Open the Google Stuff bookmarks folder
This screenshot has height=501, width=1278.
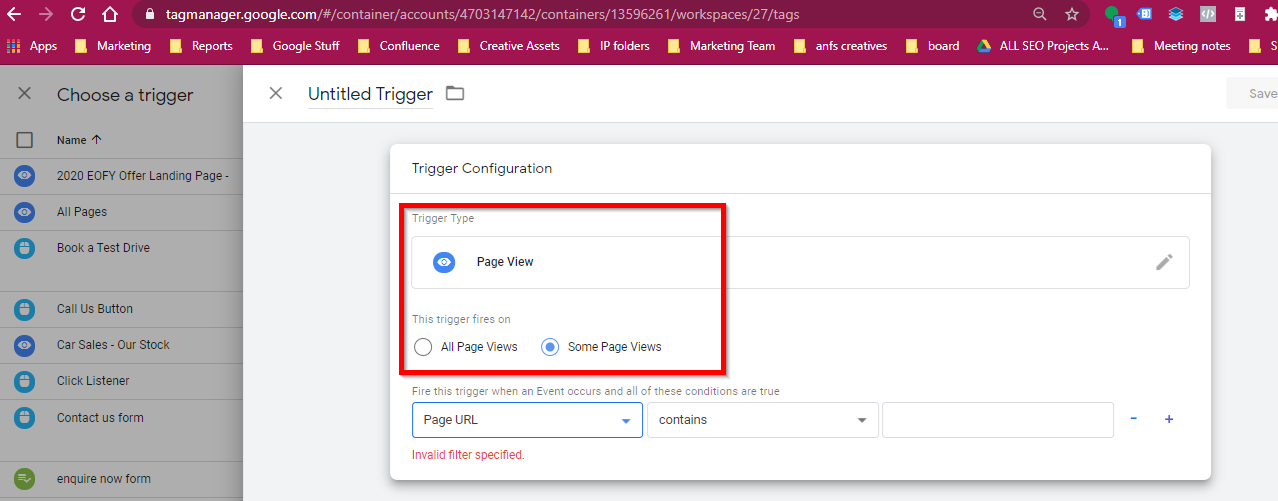click(294, 46)
